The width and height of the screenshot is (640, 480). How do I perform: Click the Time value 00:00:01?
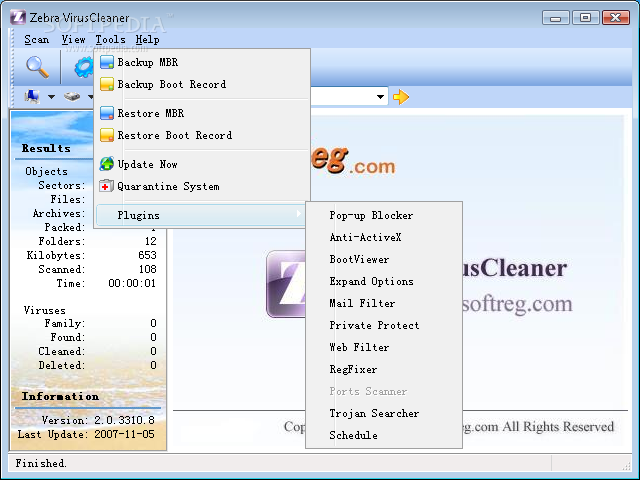[x=132, y=283]
